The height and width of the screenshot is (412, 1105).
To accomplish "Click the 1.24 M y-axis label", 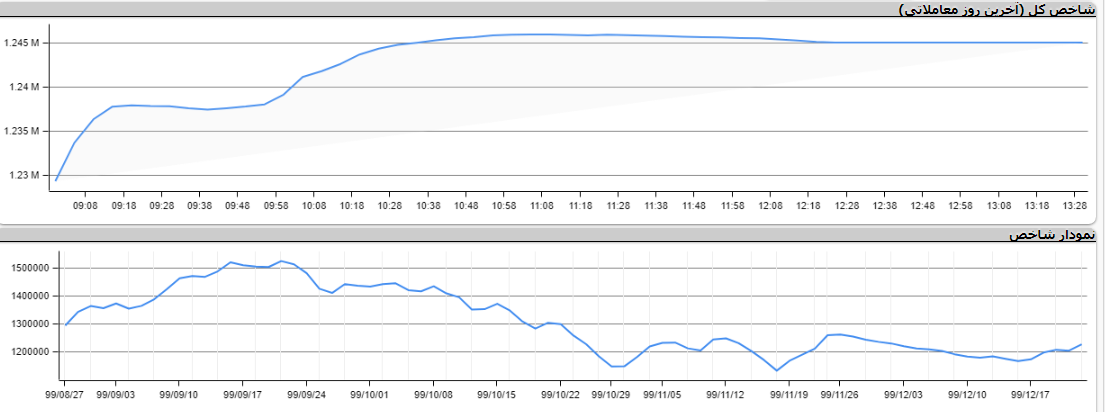I will (24, 87).
